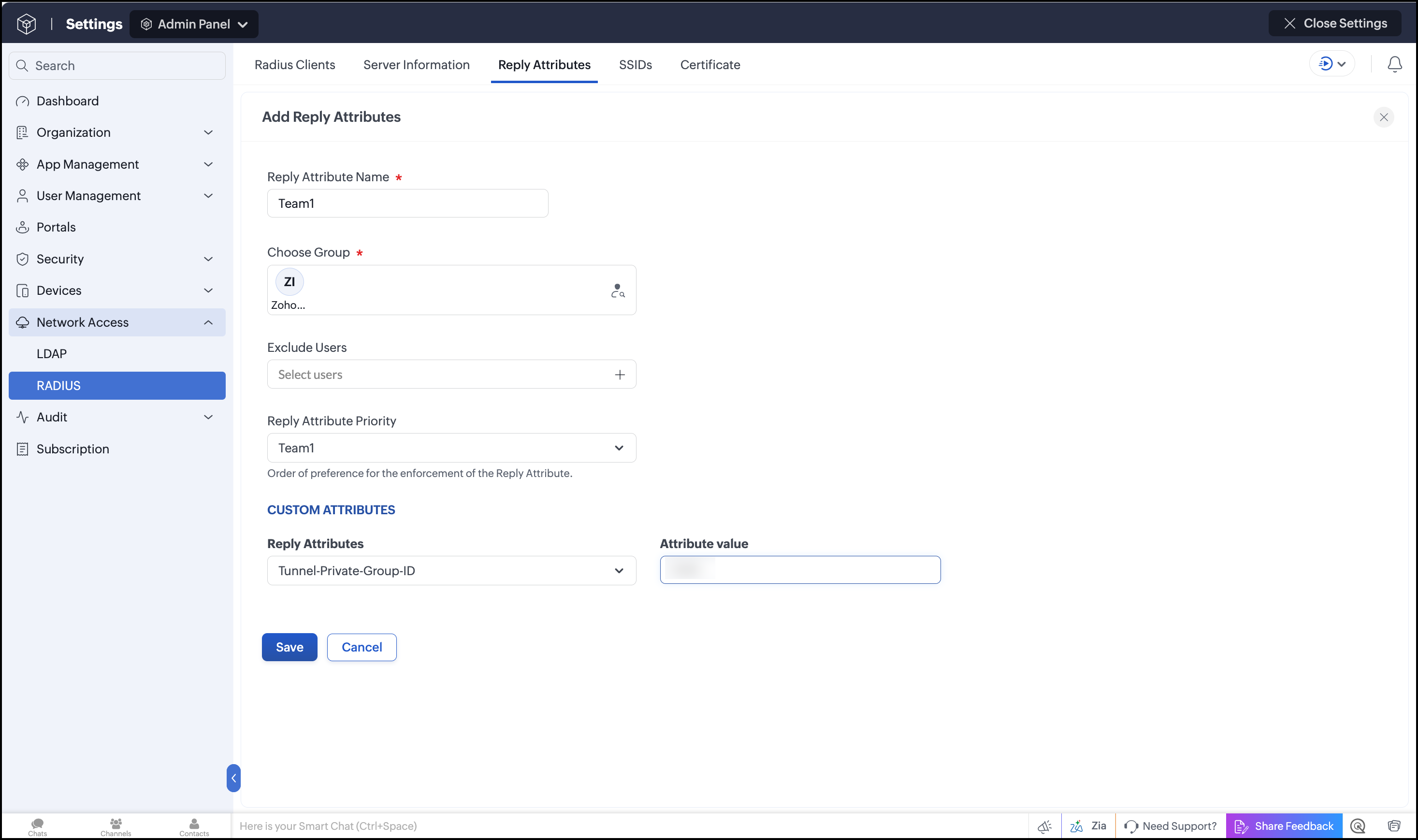Collapse the sidebar with arrow handle
Screen dimensions: 1418x840
point(233,778)
